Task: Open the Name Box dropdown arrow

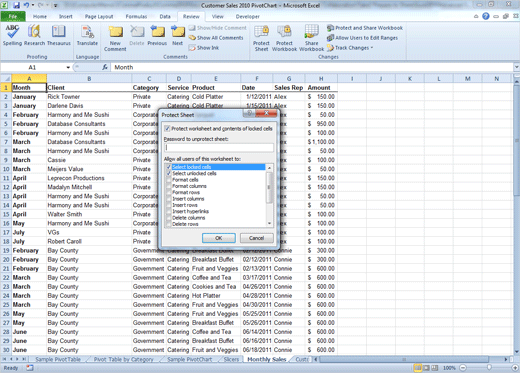Action: click(x=68, y=67)
